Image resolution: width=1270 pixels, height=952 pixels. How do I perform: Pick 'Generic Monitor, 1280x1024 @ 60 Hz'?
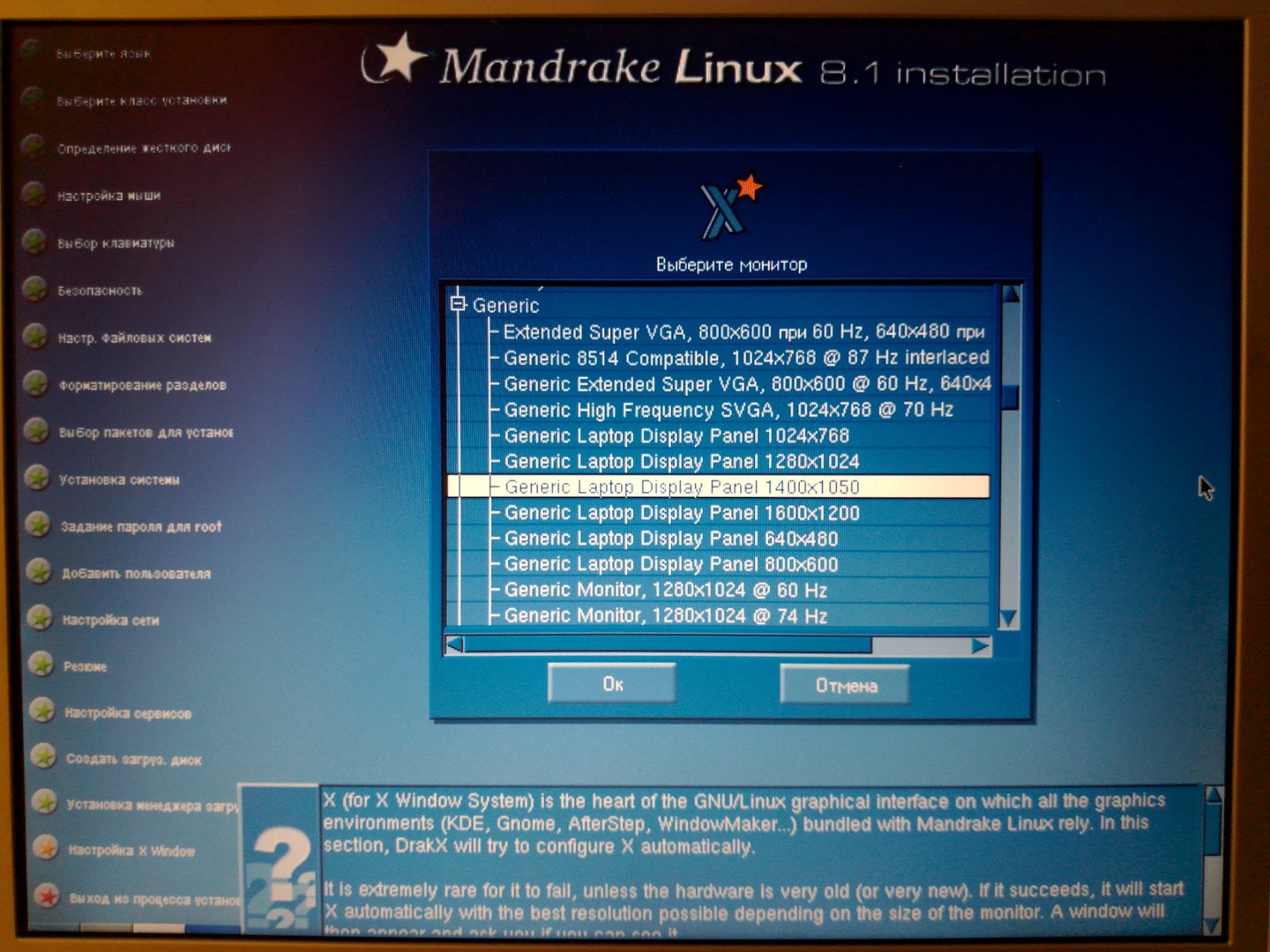[x=666, y=590]
